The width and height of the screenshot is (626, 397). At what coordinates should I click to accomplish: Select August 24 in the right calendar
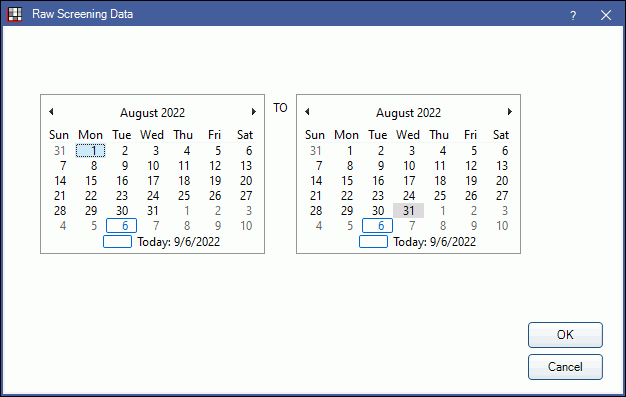[409, 196]
